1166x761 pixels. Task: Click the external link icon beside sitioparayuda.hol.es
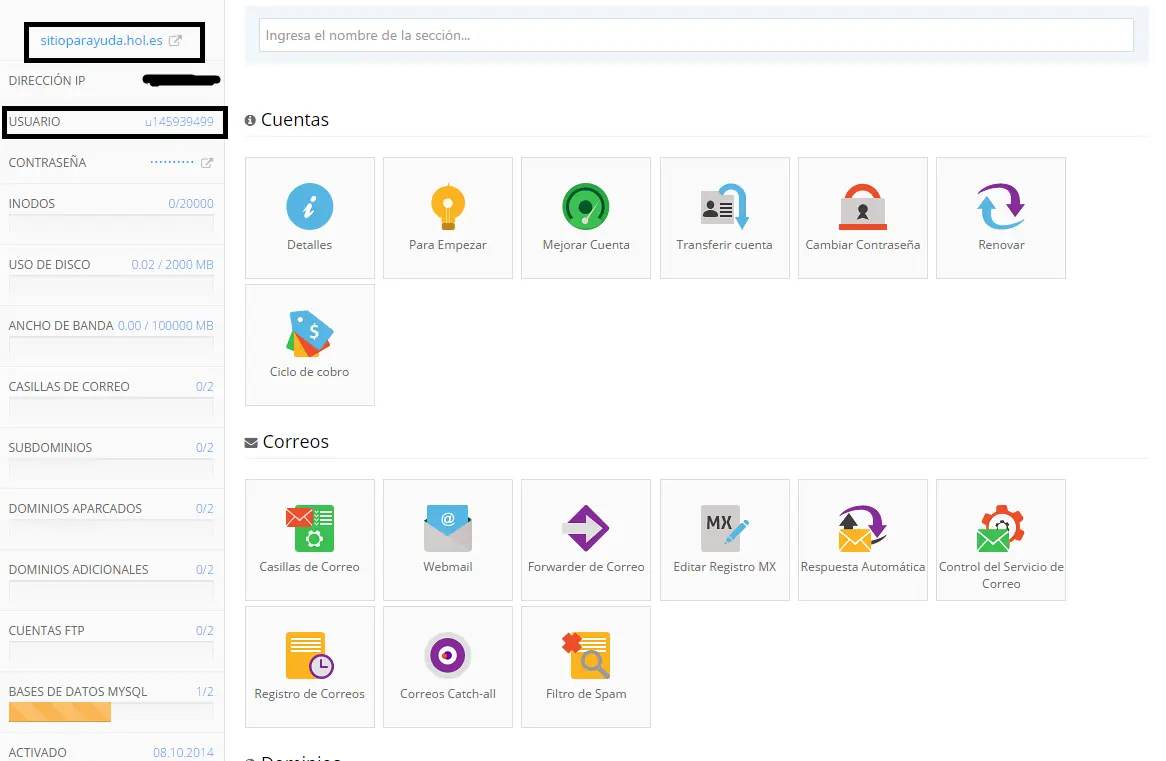(x=175, y=41)
